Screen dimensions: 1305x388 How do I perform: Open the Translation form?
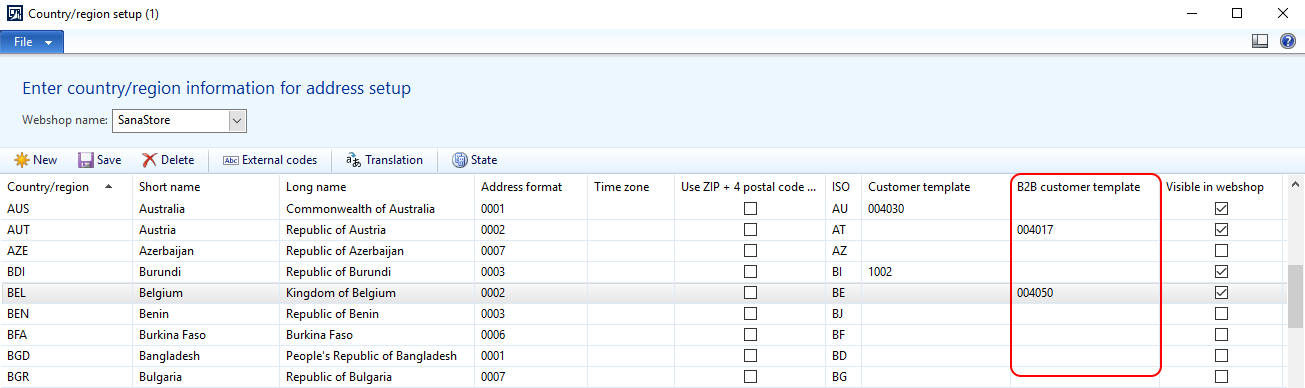coord(384,160)
